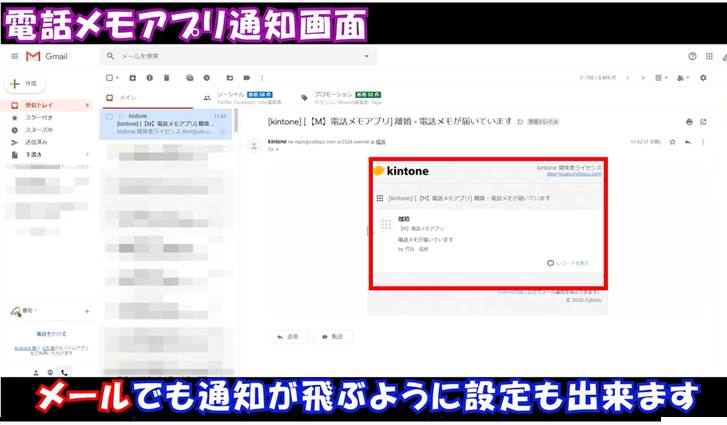Focus the mail search field
Image resolution: width=727 pixels, height=425 pixels.
236,56
